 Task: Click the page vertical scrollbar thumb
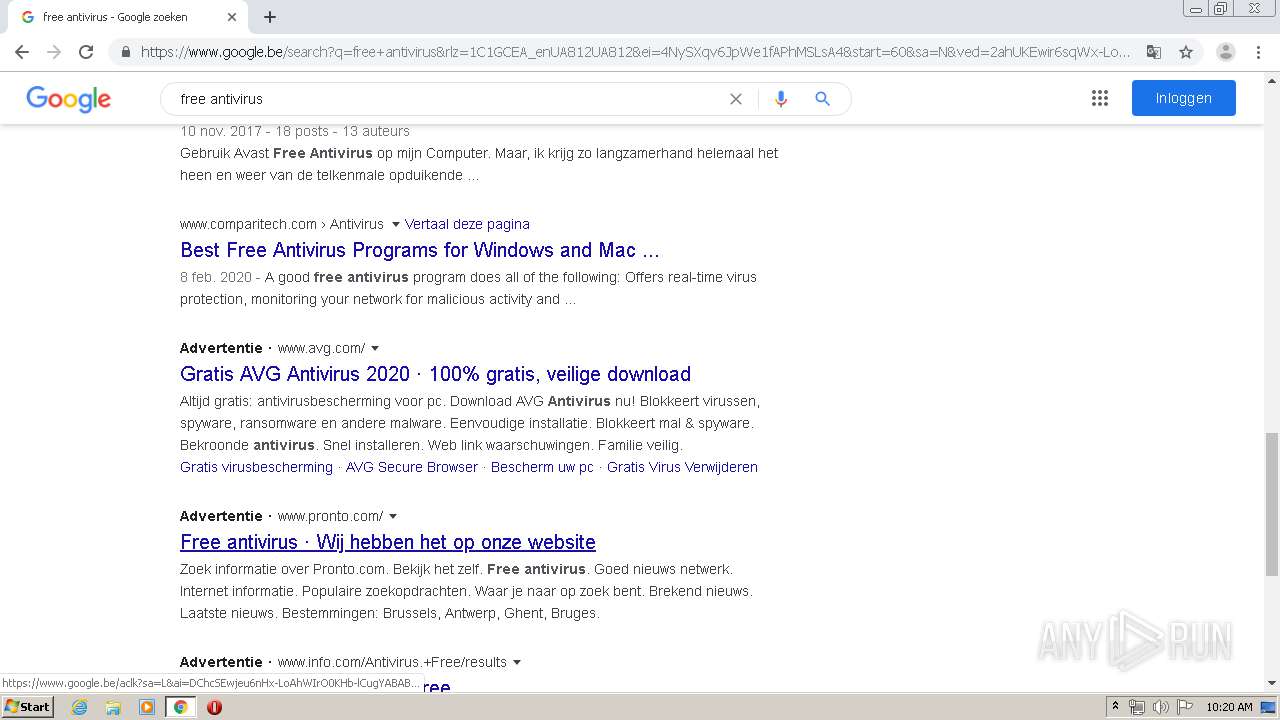(1272, 505)
